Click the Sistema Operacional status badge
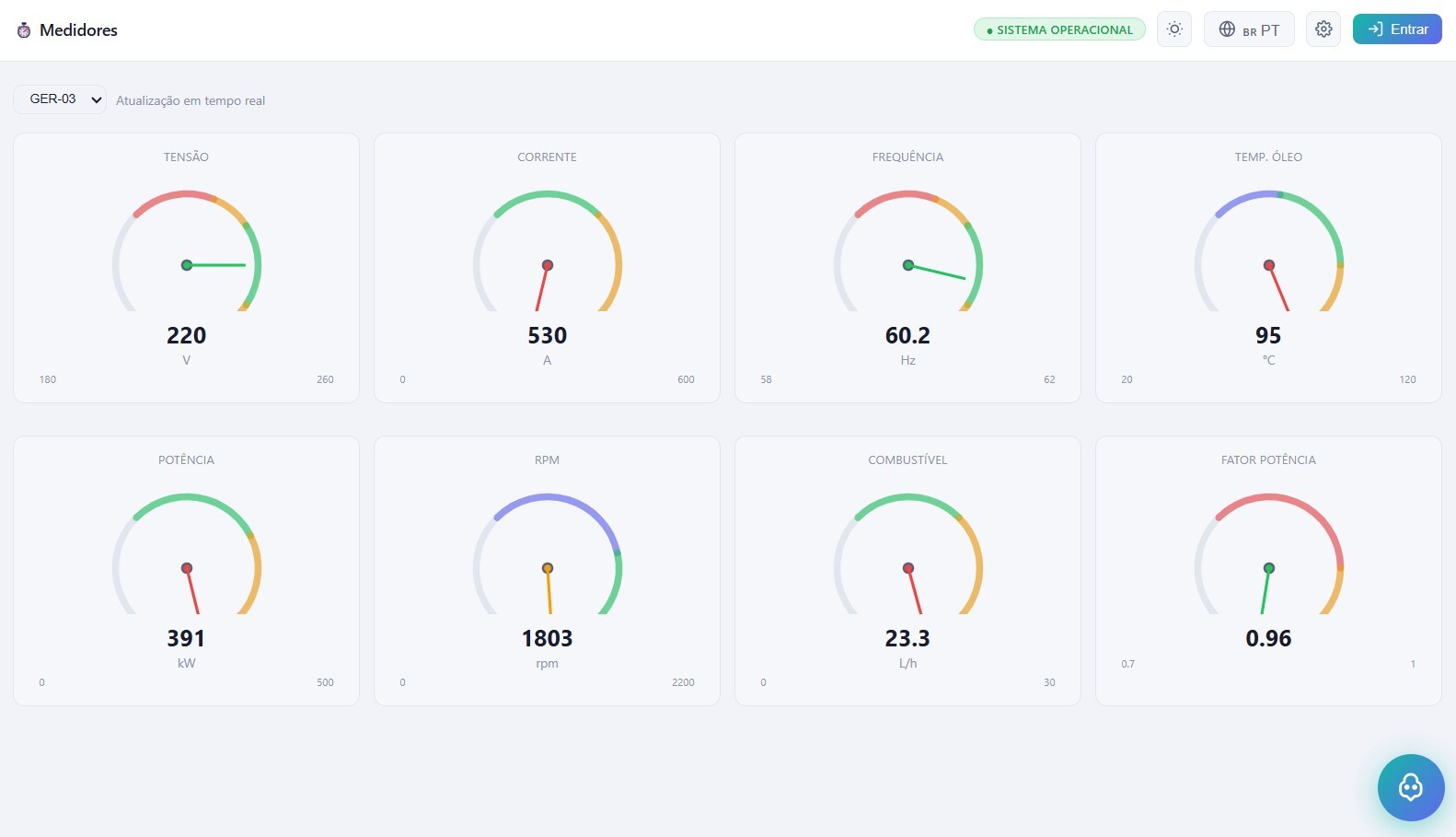This screenshot has width=1456, height=837. pyautogui.click(x=1059, y=29)
